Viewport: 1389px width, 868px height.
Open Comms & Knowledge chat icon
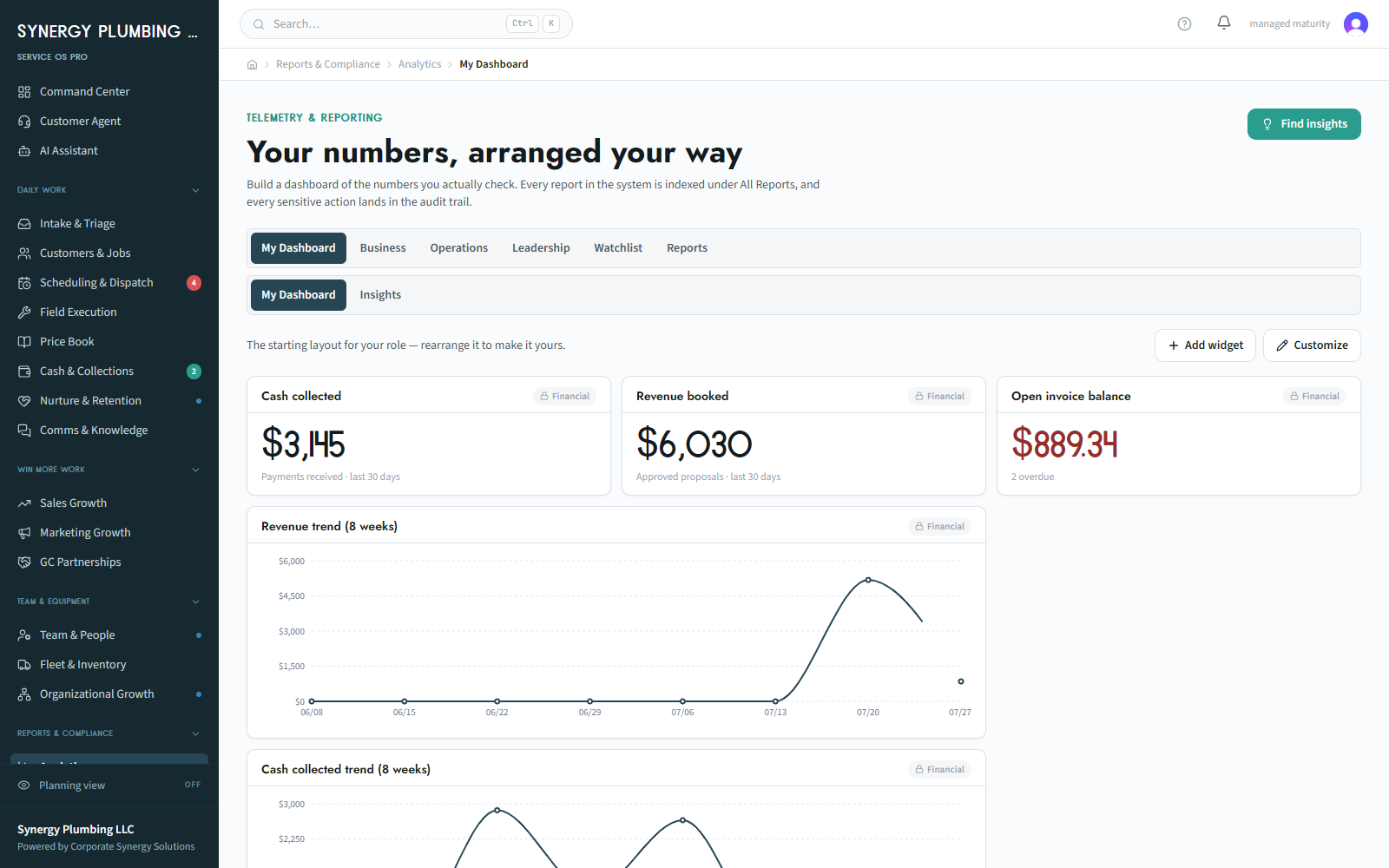pos(24,431)
